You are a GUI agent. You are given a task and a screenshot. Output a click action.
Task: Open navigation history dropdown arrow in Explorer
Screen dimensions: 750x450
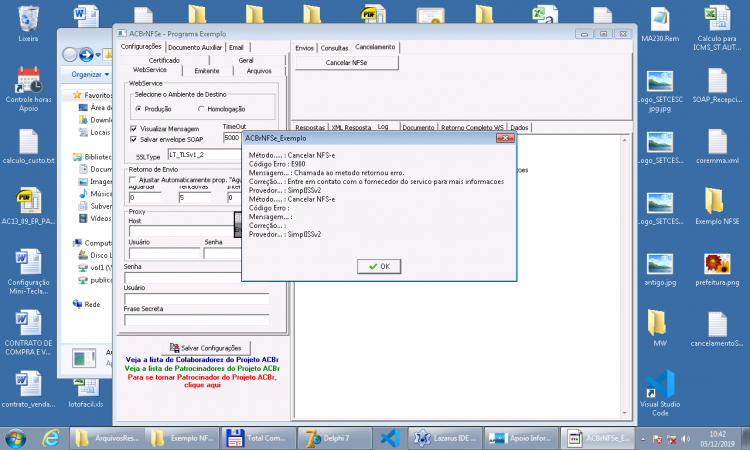98,55
